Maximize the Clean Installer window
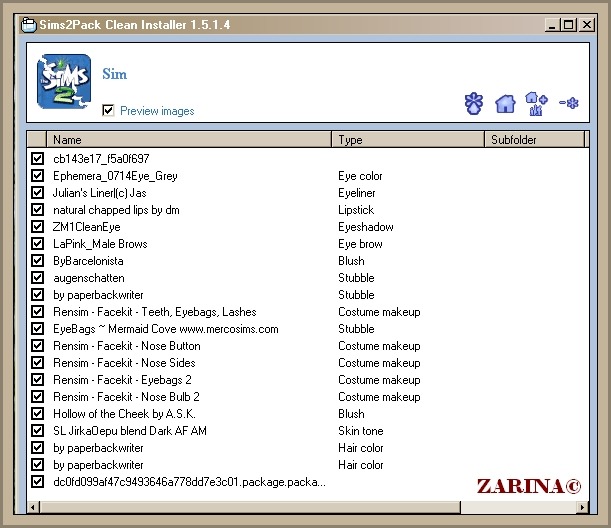This screenshot has width=611, height=528. [568, 25]
